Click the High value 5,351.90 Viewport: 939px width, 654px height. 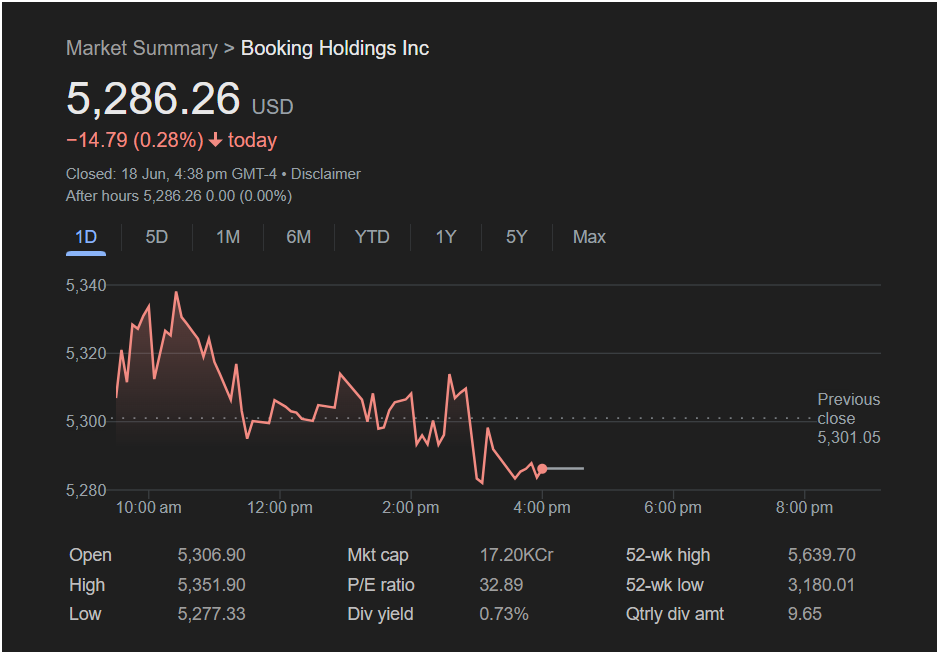(211, 585)
